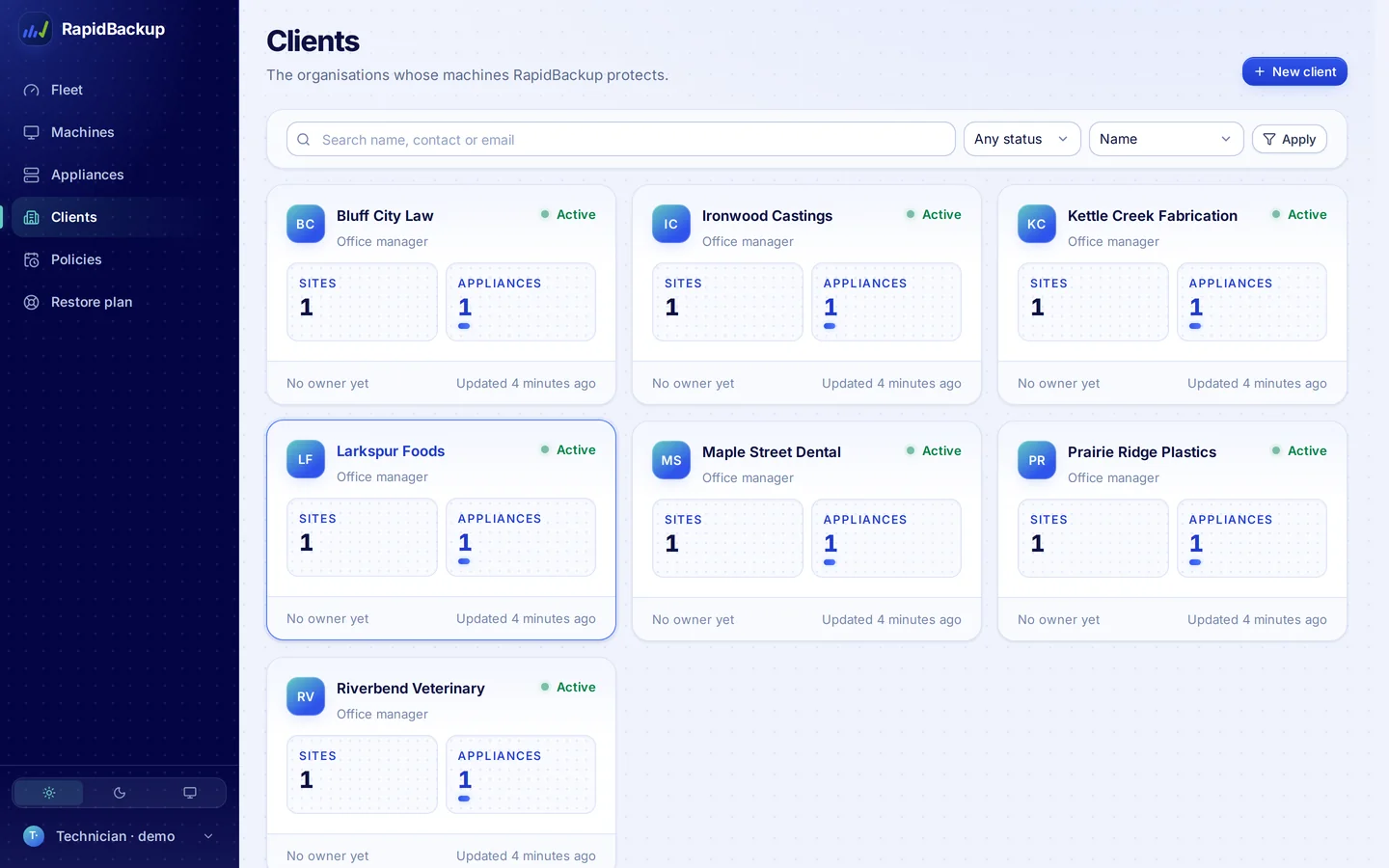The image size is (1389, 868).
Task: Open the Ironwood Castings client name
Action: point(767,216)
